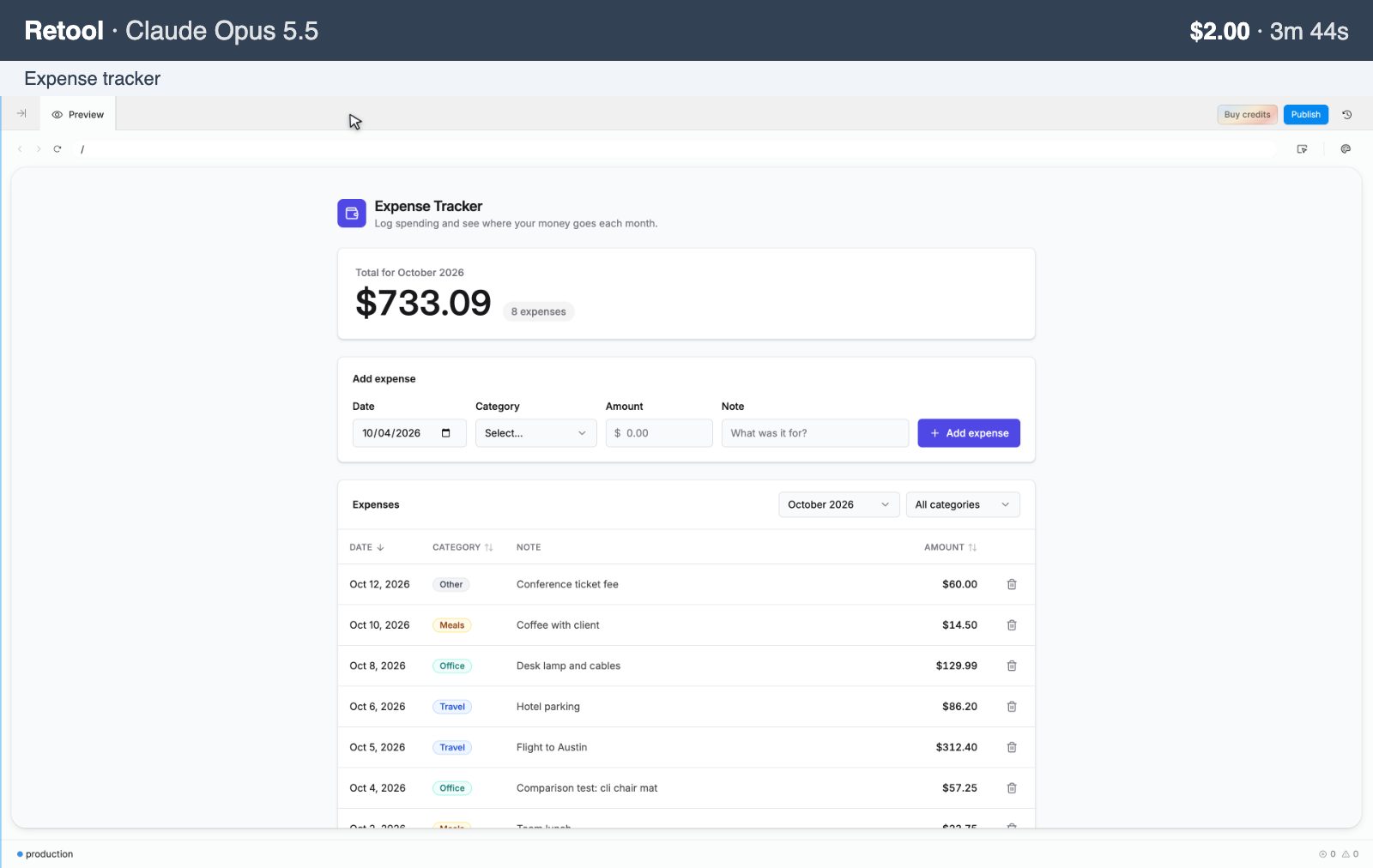Click the Other category tag
This screenshot has width=1373, height=868.
(451, 584)
